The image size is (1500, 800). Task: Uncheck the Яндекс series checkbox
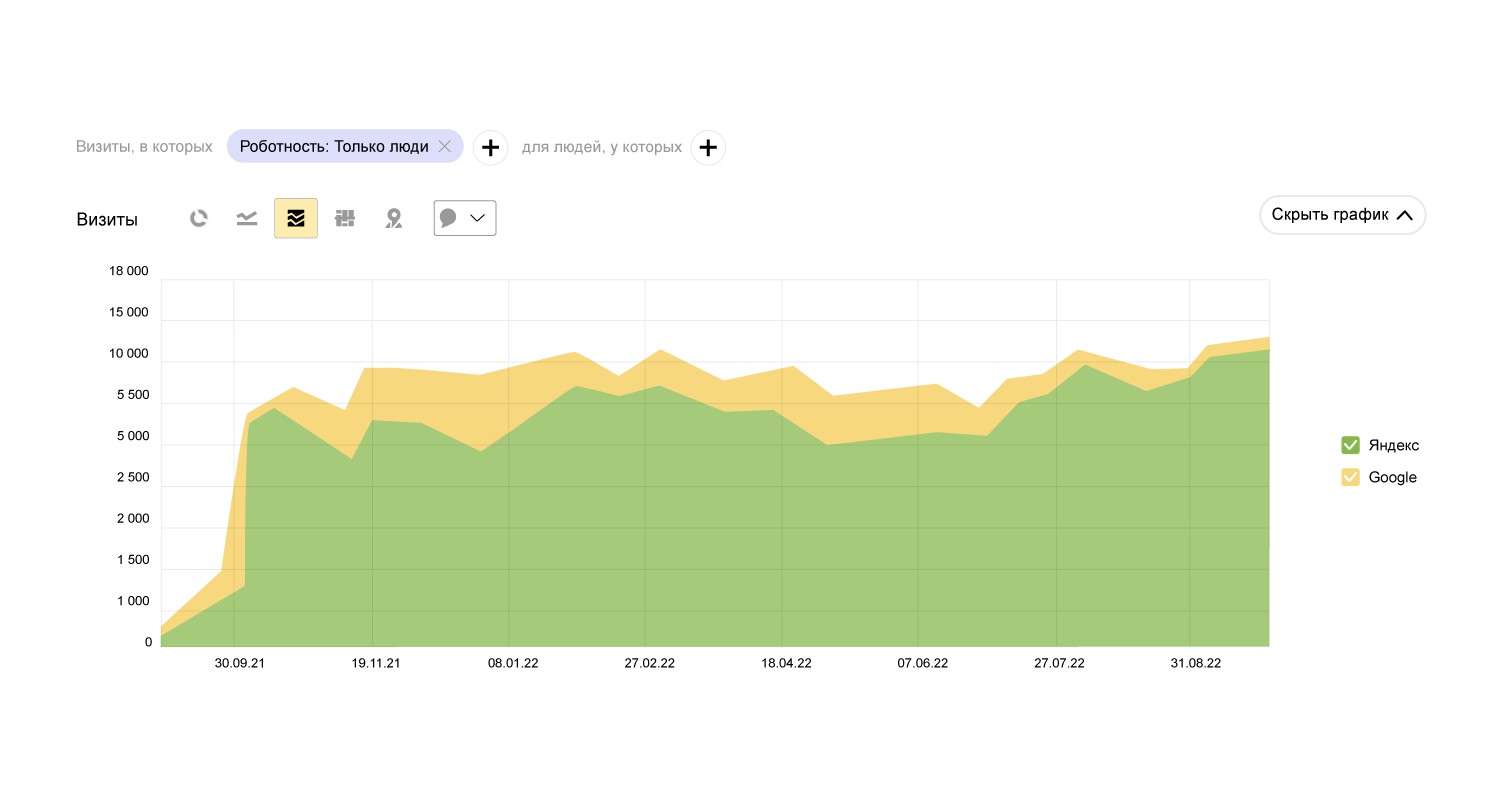pyautogui.click(x=1350, y=445)
